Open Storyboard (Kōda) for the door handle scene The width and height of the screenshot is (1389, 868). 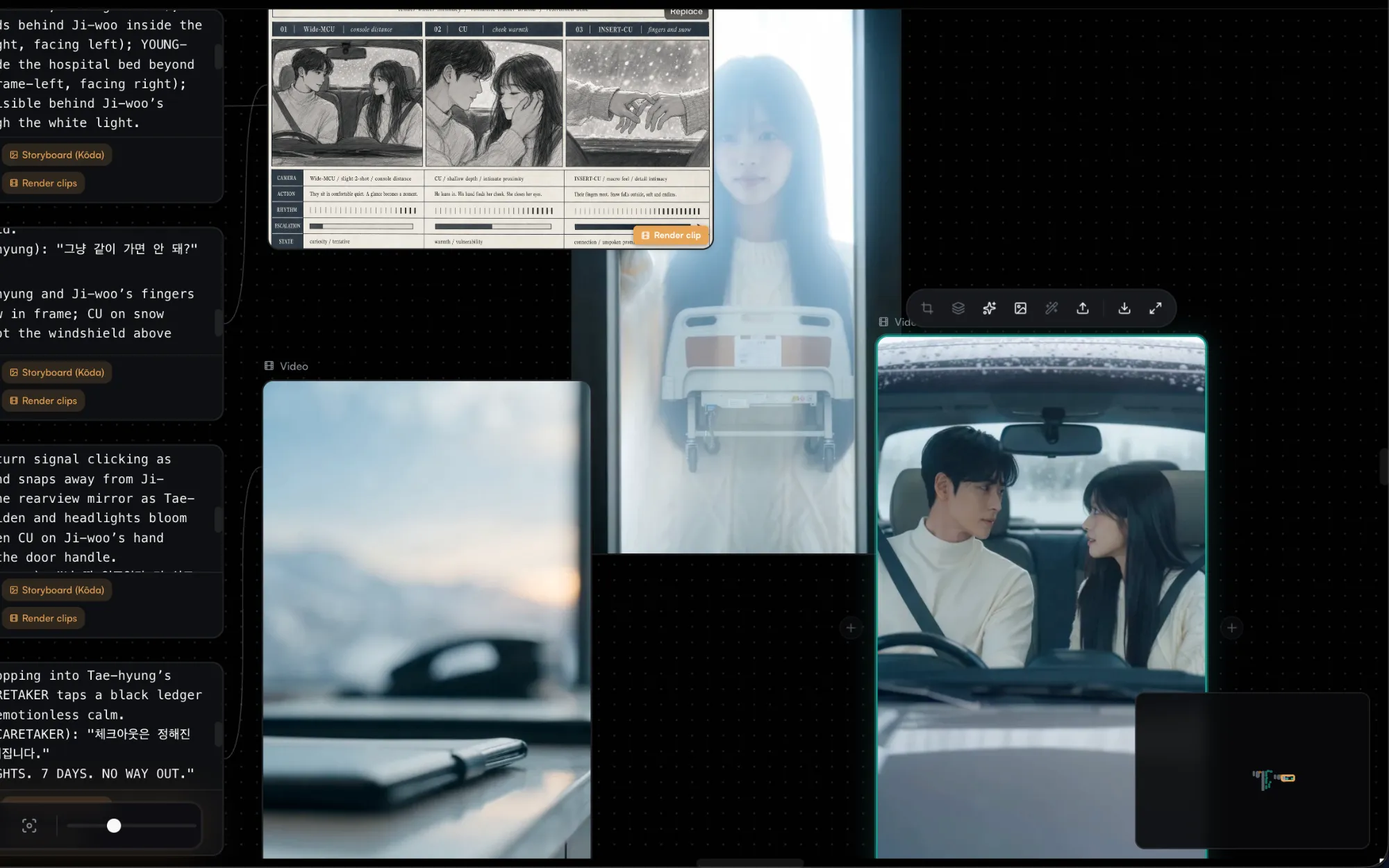[57, 590]
